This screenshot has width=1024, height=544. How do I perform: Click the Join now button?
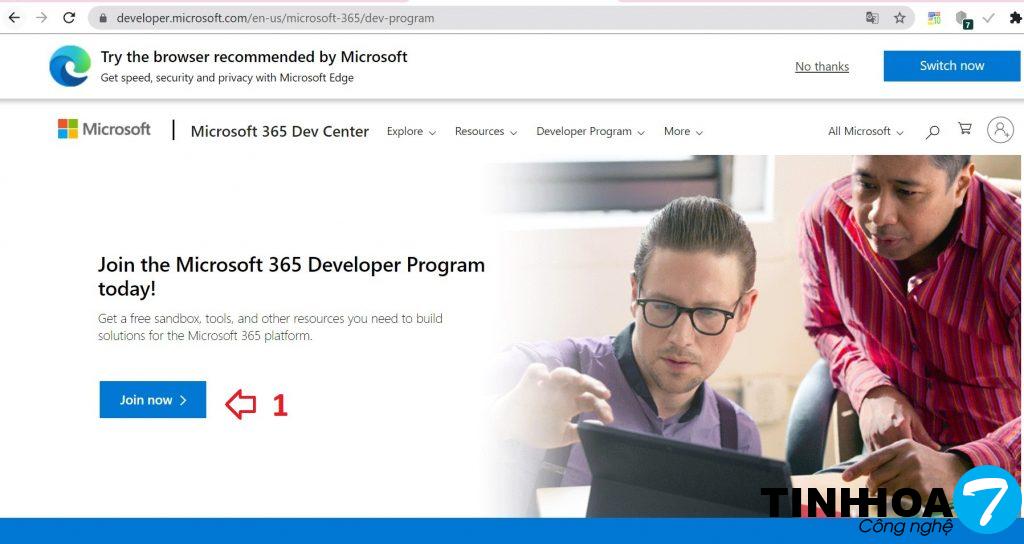pyautogui.click(x=153, y=400)
